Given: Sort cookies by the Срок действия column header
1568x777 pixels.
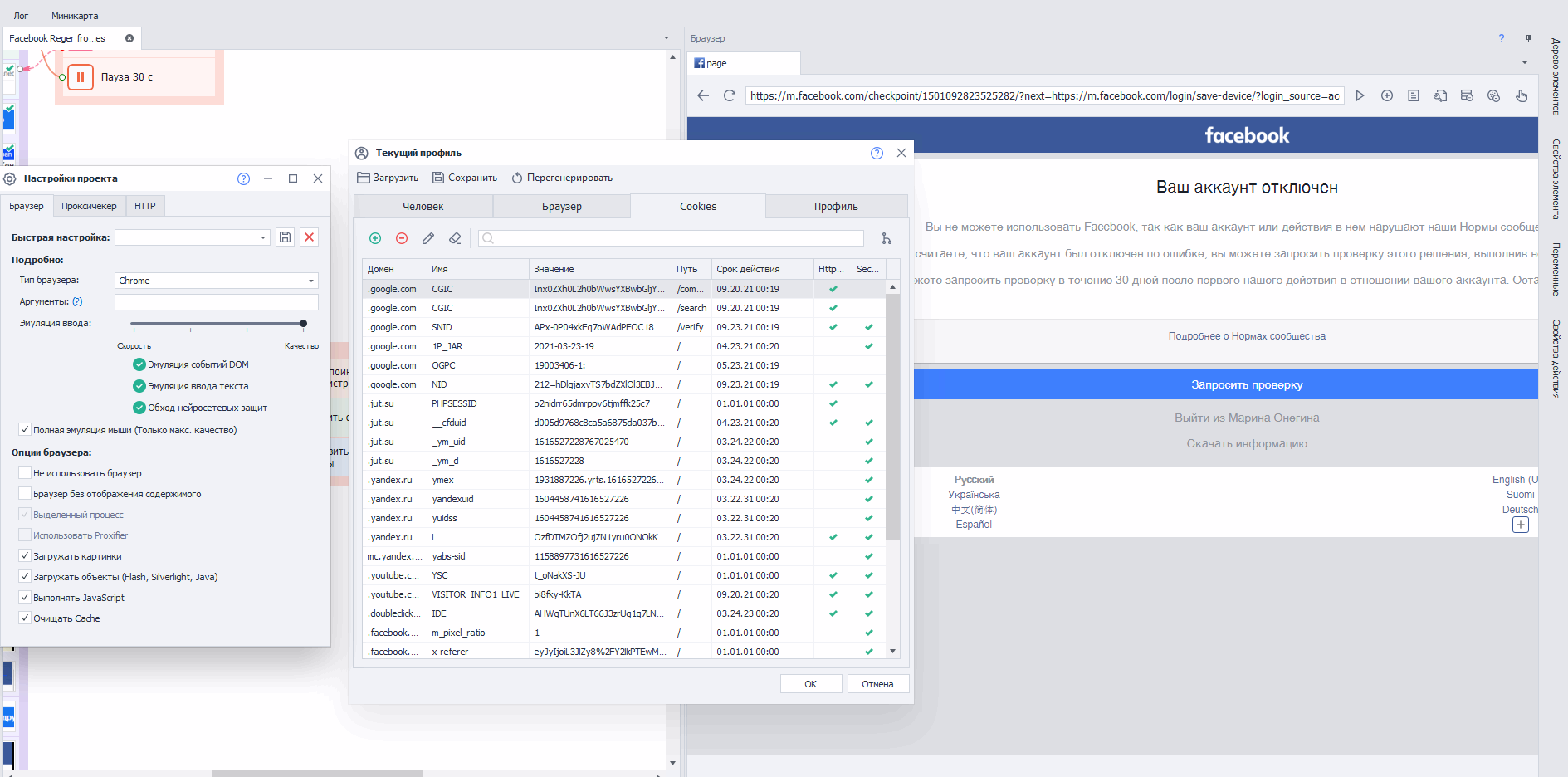Looking at the screenshot, I should pos(763,269).
